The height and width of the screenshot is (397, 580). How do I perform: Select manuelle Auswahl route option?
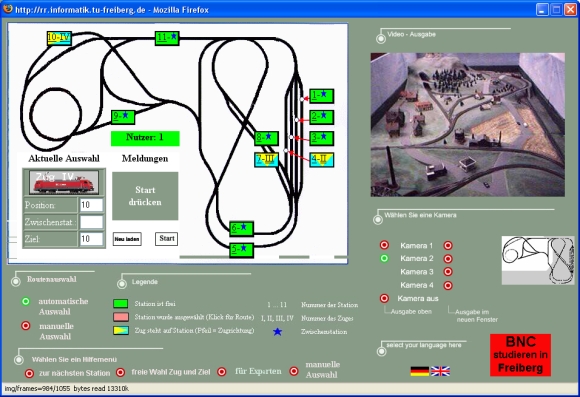pos(26,326)
